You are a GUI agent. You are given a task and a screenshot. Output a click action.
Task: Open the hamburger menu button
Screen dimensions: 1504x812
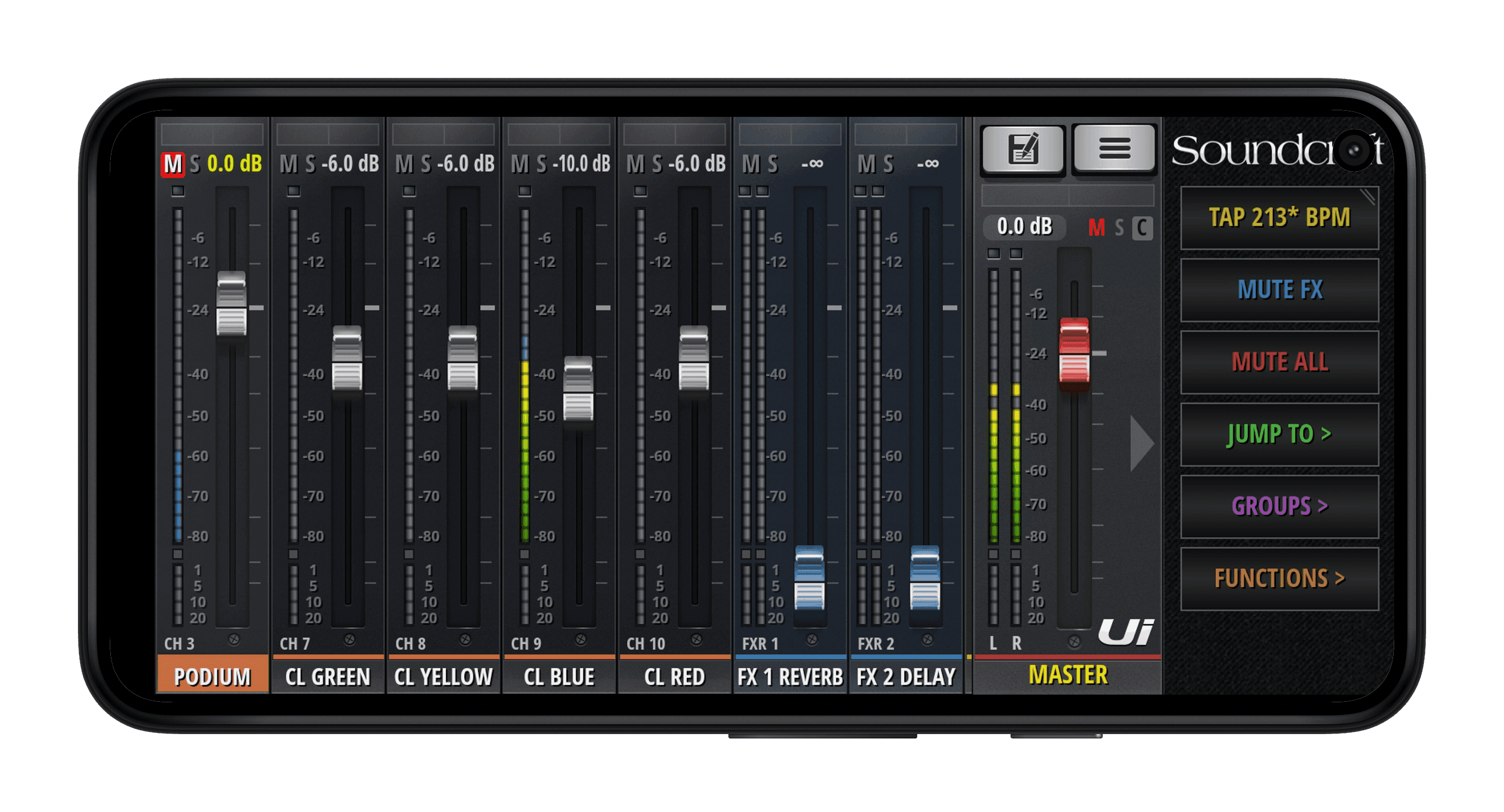(x=1114, y=149)
